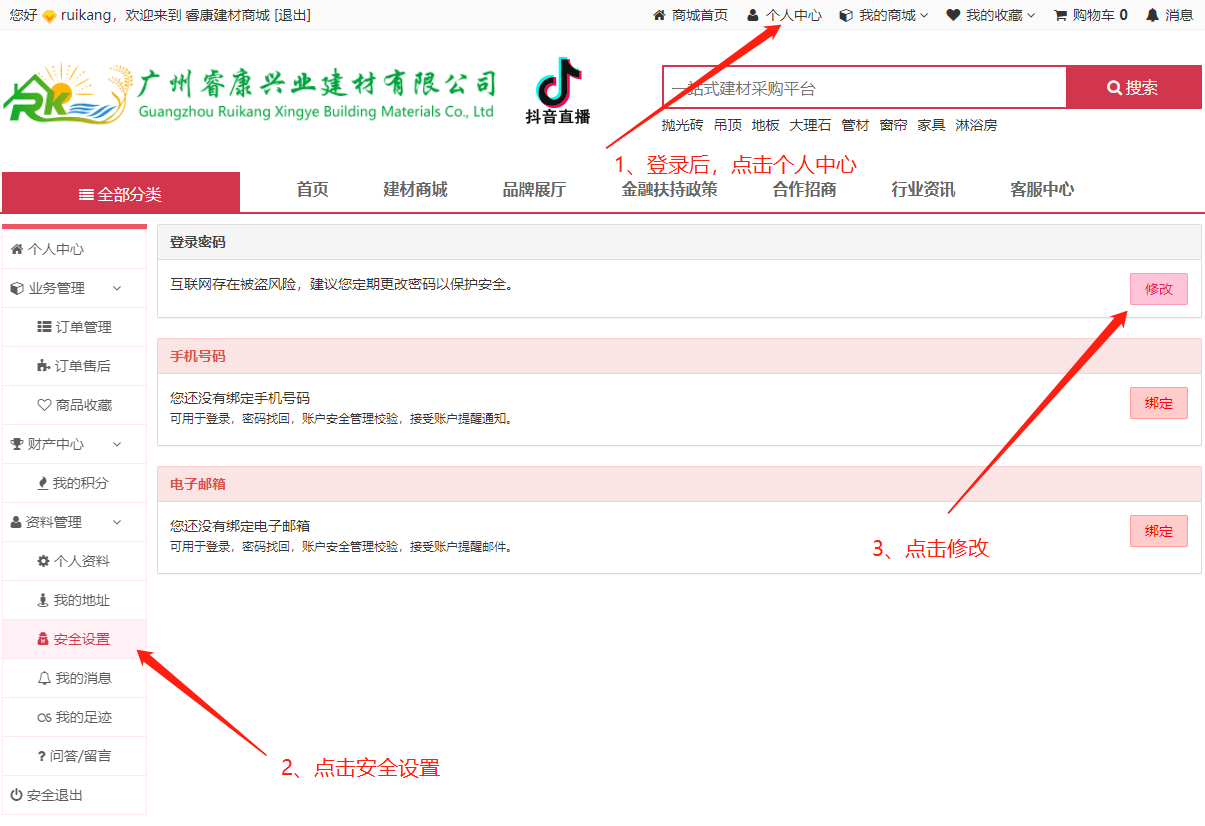Click the 商城首页 link in top bar
This screenshot has height=826, width=1205.
point(700,15)
